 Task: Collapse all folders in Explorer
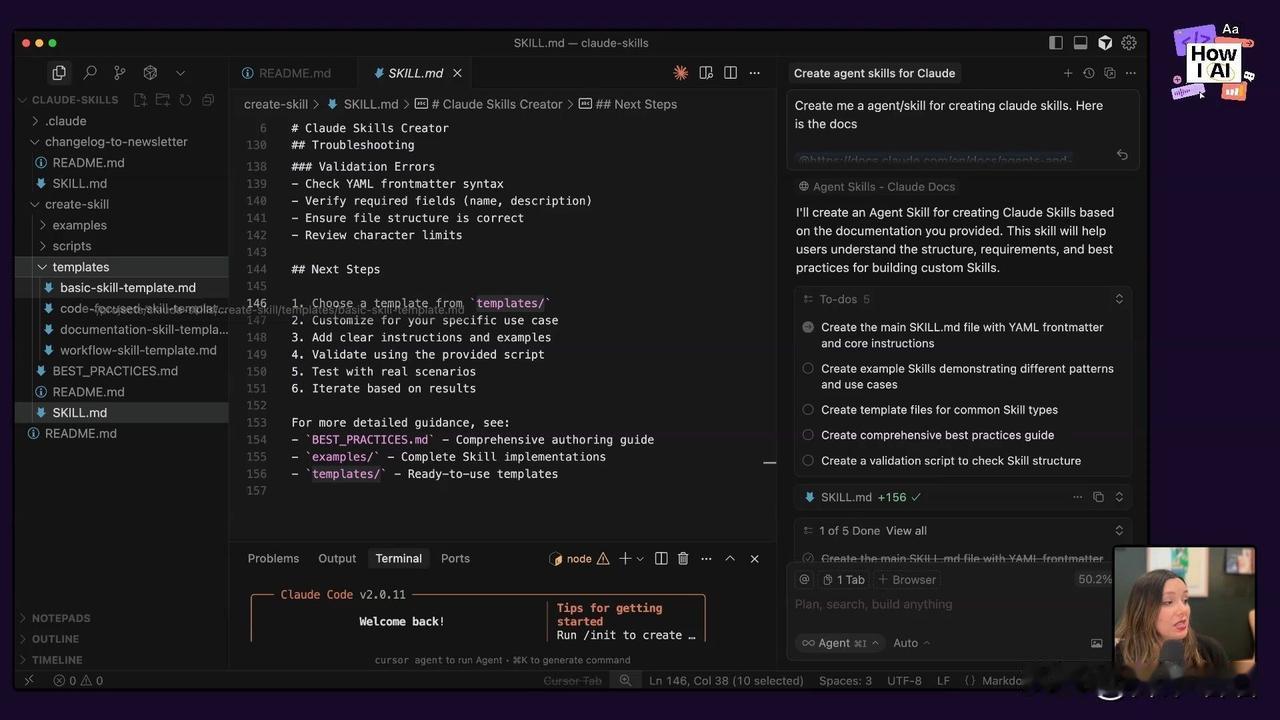208,100
